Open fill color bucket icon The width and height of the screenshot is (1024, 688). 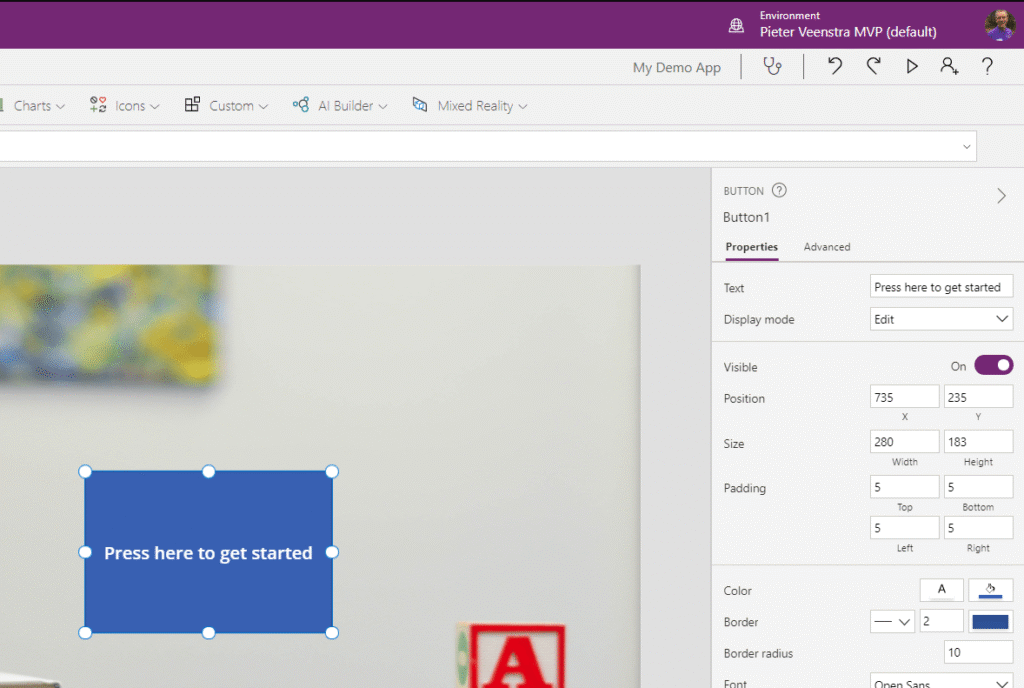point(990,590)
